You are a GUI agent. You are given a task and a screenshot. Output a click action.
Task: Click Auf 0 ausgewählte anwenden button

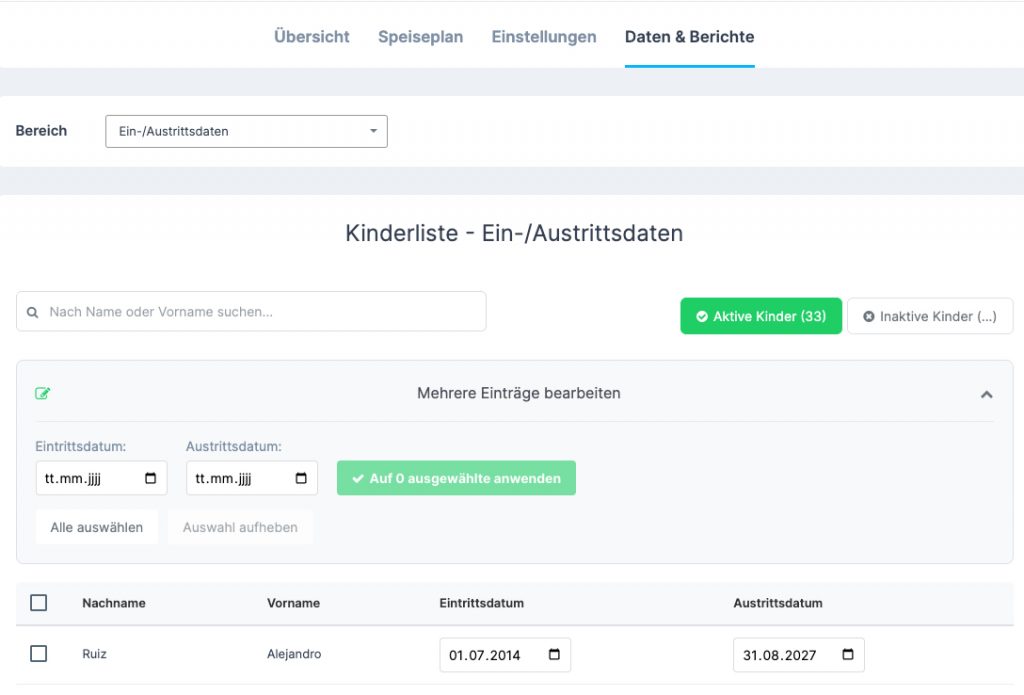[456, 478]
